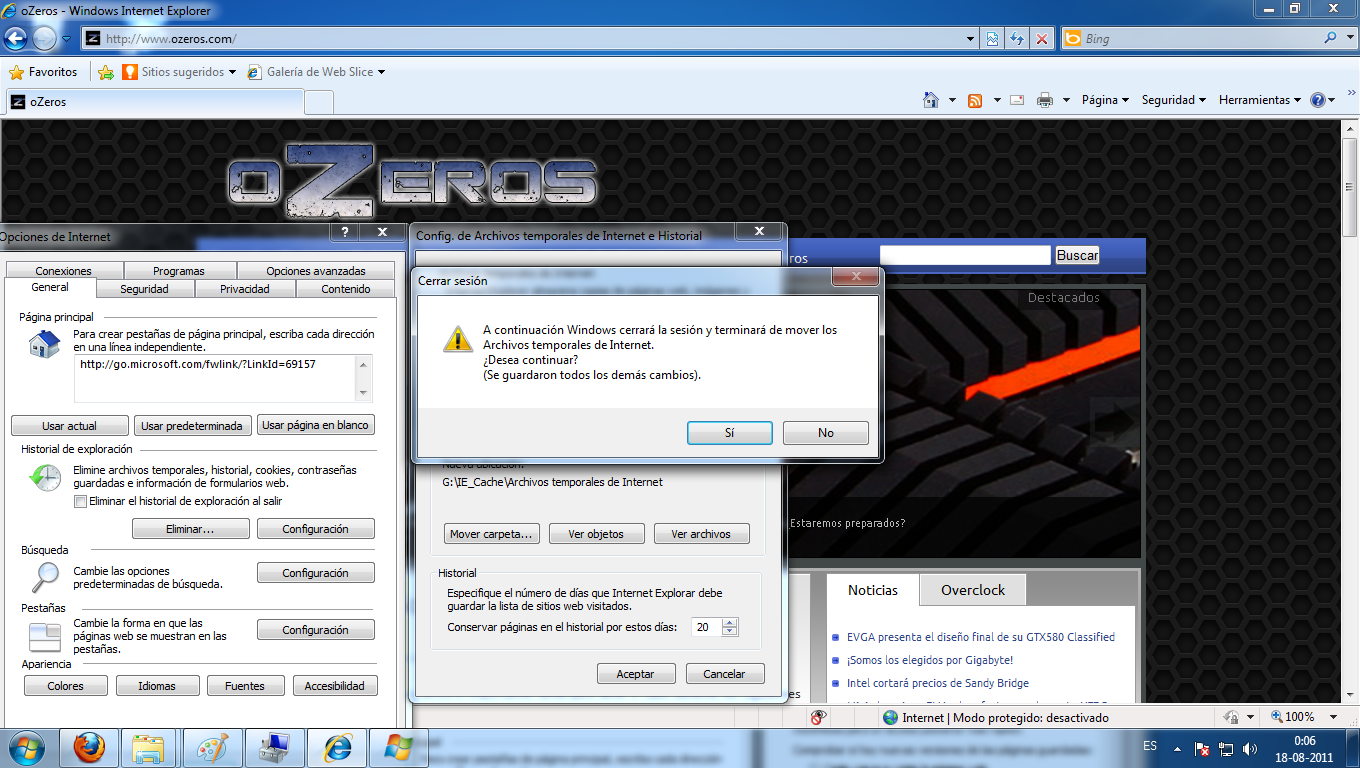The width and height of the screenshot is (1360, 768).
Task: Click the Buscar button on the webpage
Action: point(1078,255)
